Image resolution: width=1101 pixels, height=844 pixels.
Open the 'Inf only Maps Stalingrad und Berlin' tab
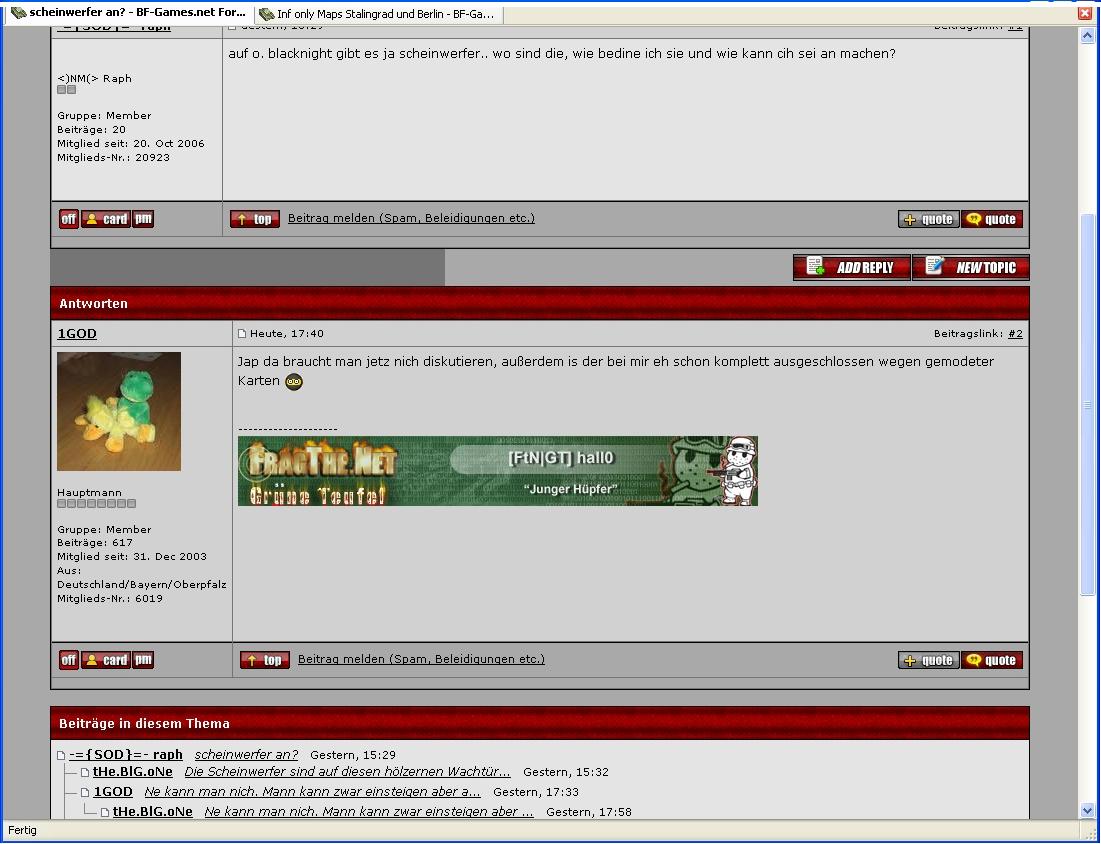378,14
